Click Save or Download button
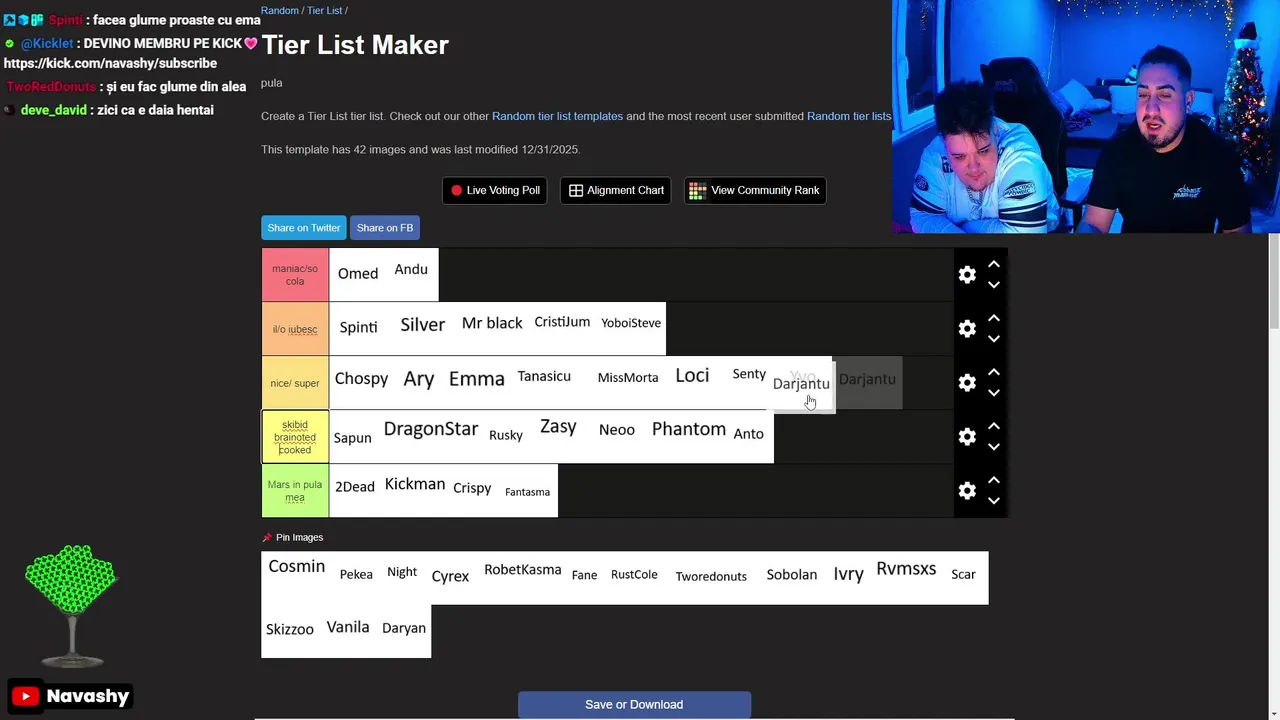 coord(634,705)
